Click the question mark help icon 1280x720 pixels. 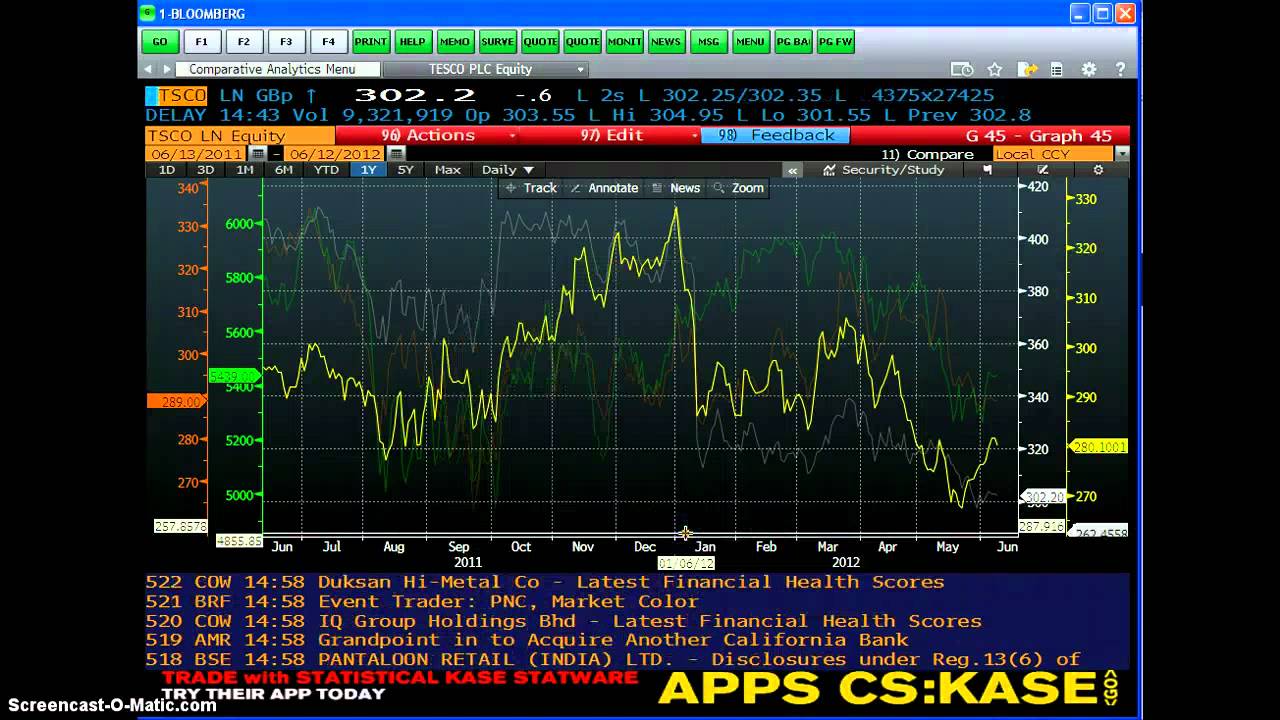1121,69
